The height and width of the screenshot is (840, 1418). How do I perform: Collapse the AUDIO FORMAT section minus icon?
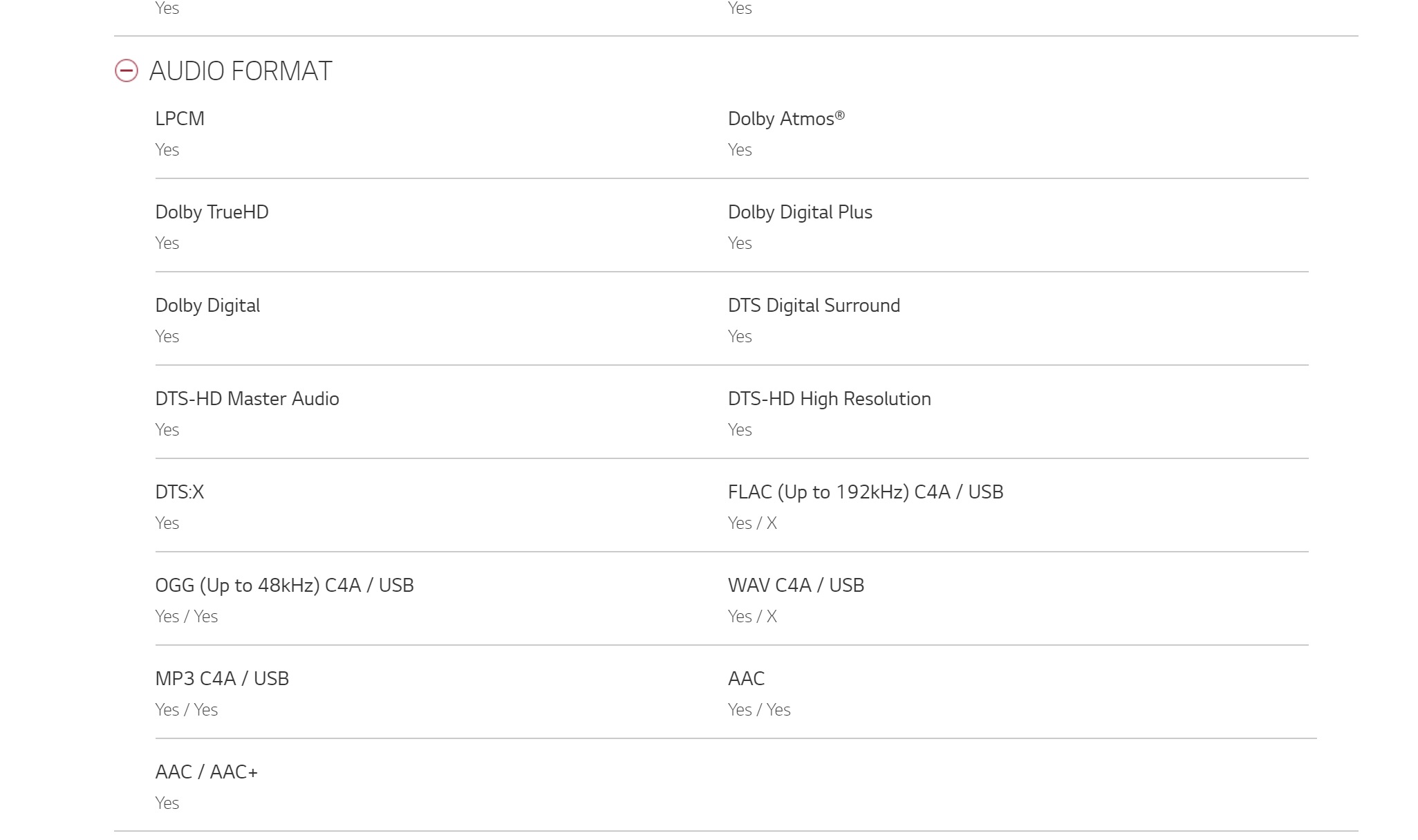[127, 71]
